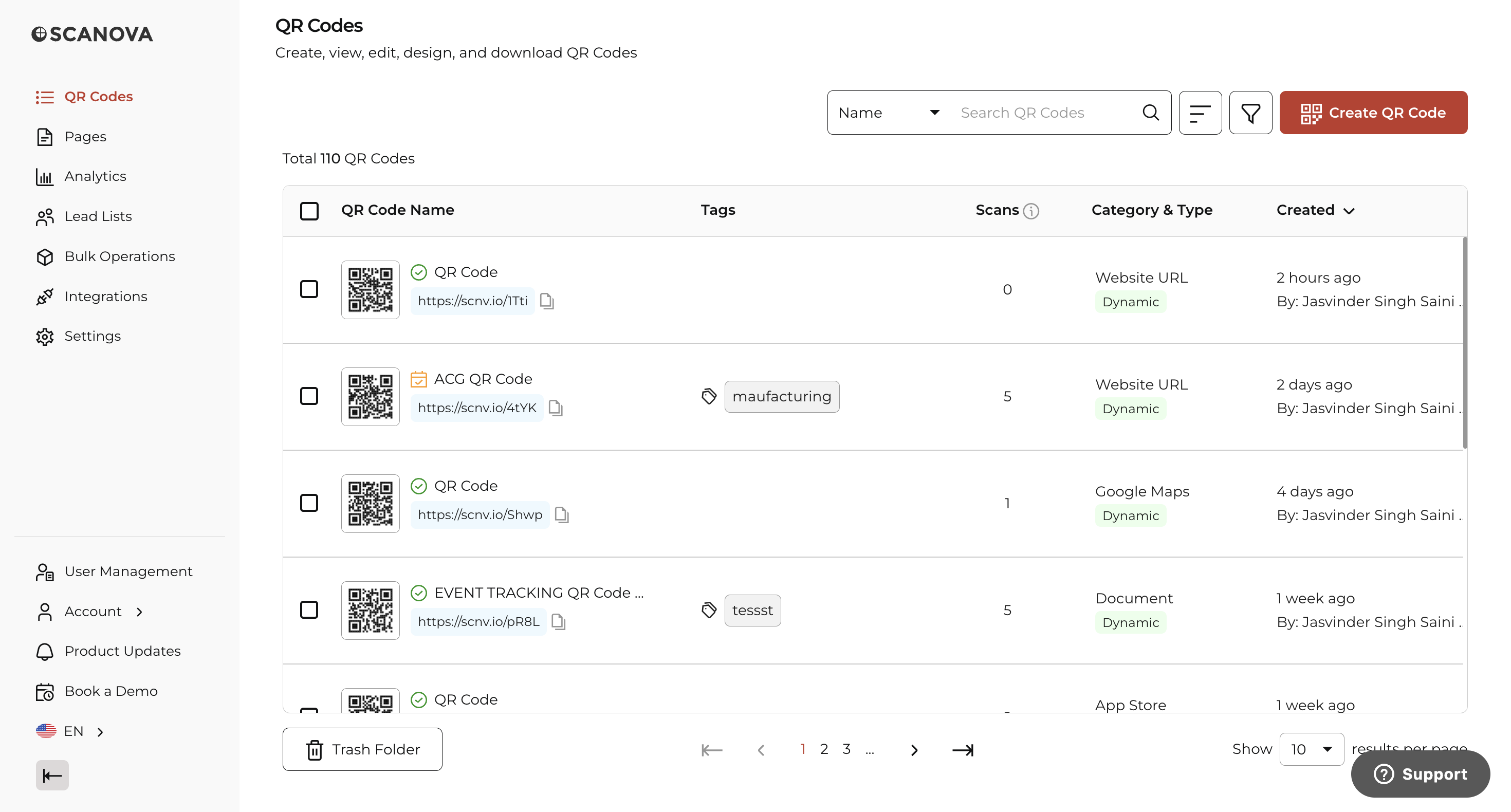The image size is (1511, 812).
Task: Open the sort options icon
Action: click(x=1200, y=113)
